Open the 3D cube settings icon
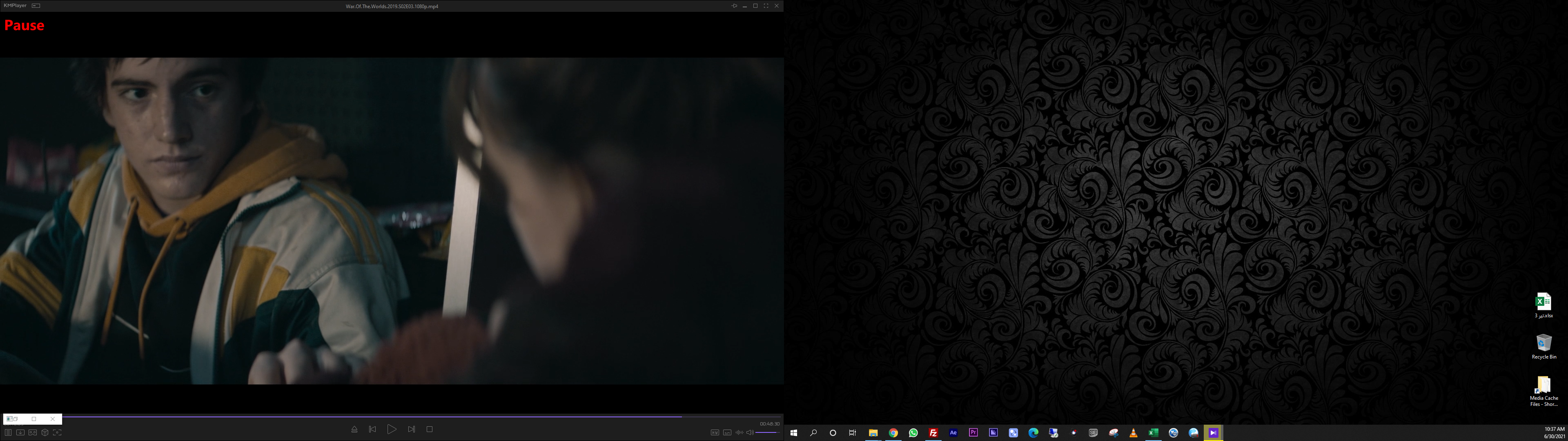Screen dimensions: 1568x441 (x=45, y=432)
